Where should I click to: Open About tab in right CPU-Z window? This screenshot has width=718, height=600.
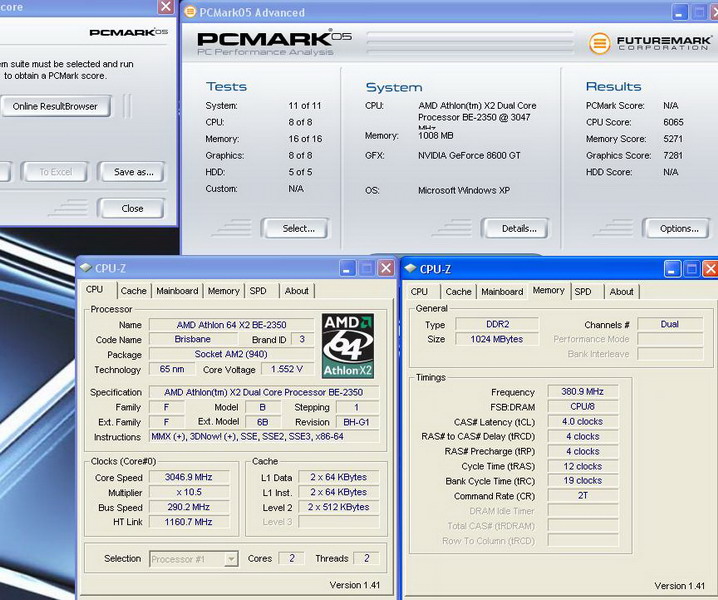(621, 292)
